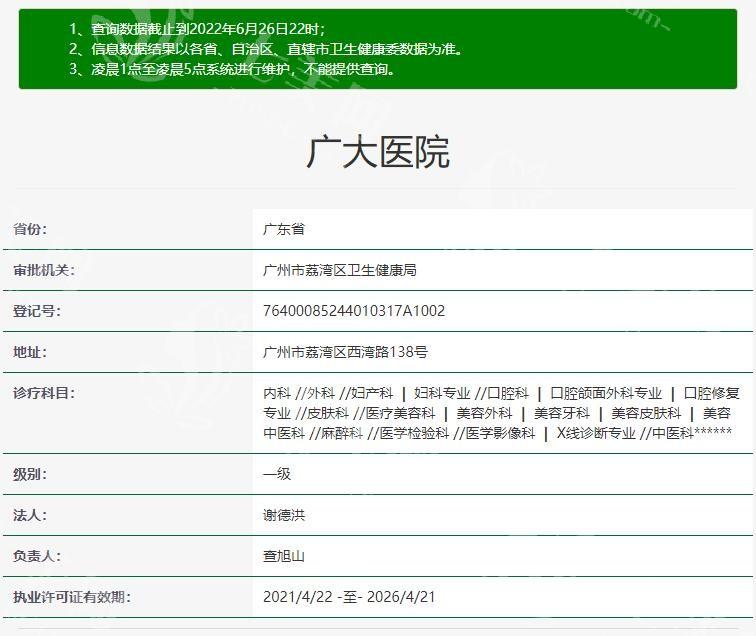Click the 负责人 label

pyautogui.click(x=37, y=556)
